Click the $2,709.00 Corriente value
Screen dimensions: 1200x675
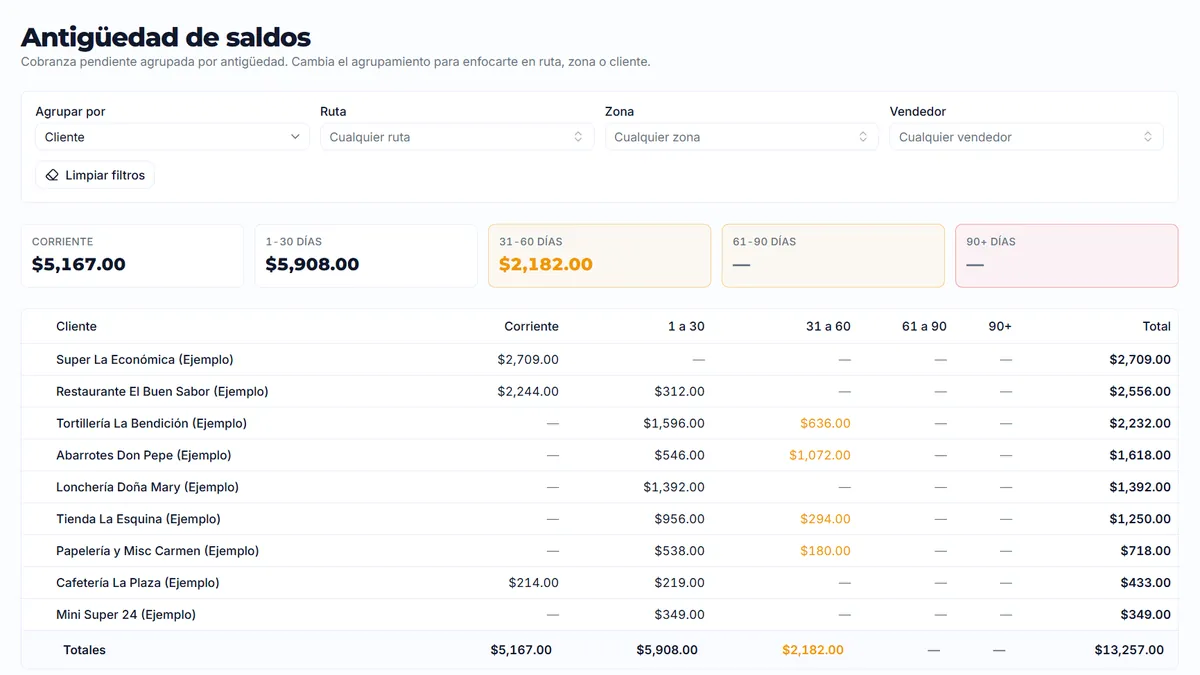tap(528, 360)
